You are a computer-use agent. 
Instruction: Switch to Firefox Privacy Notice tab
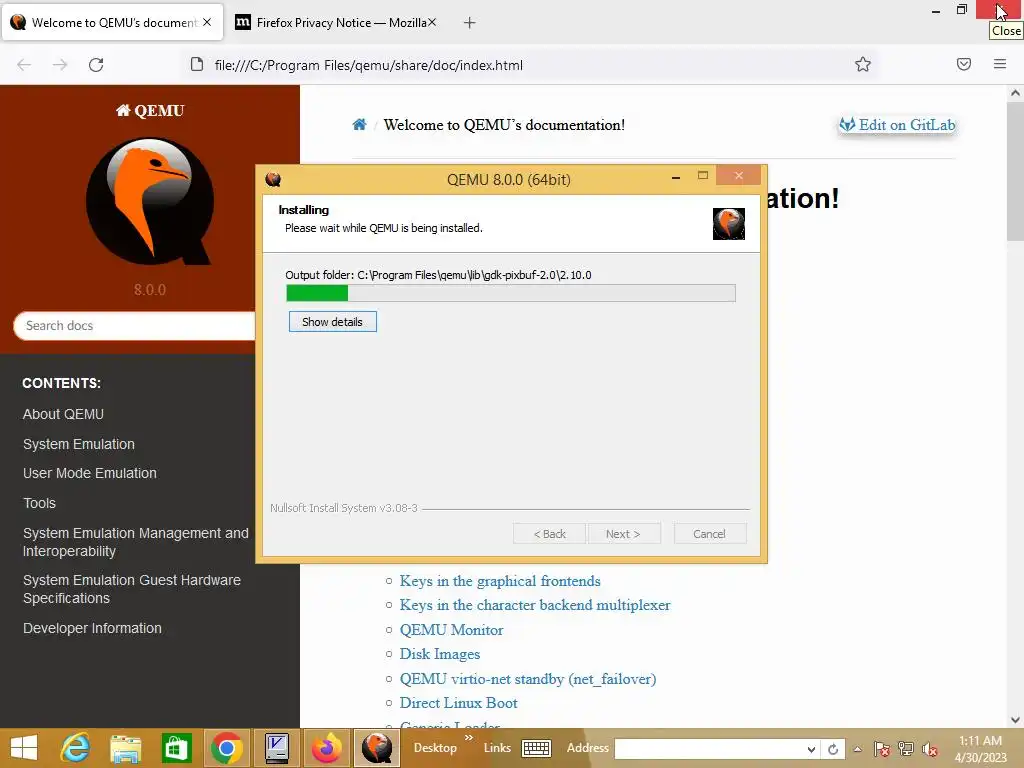click(x=336, y=23)
